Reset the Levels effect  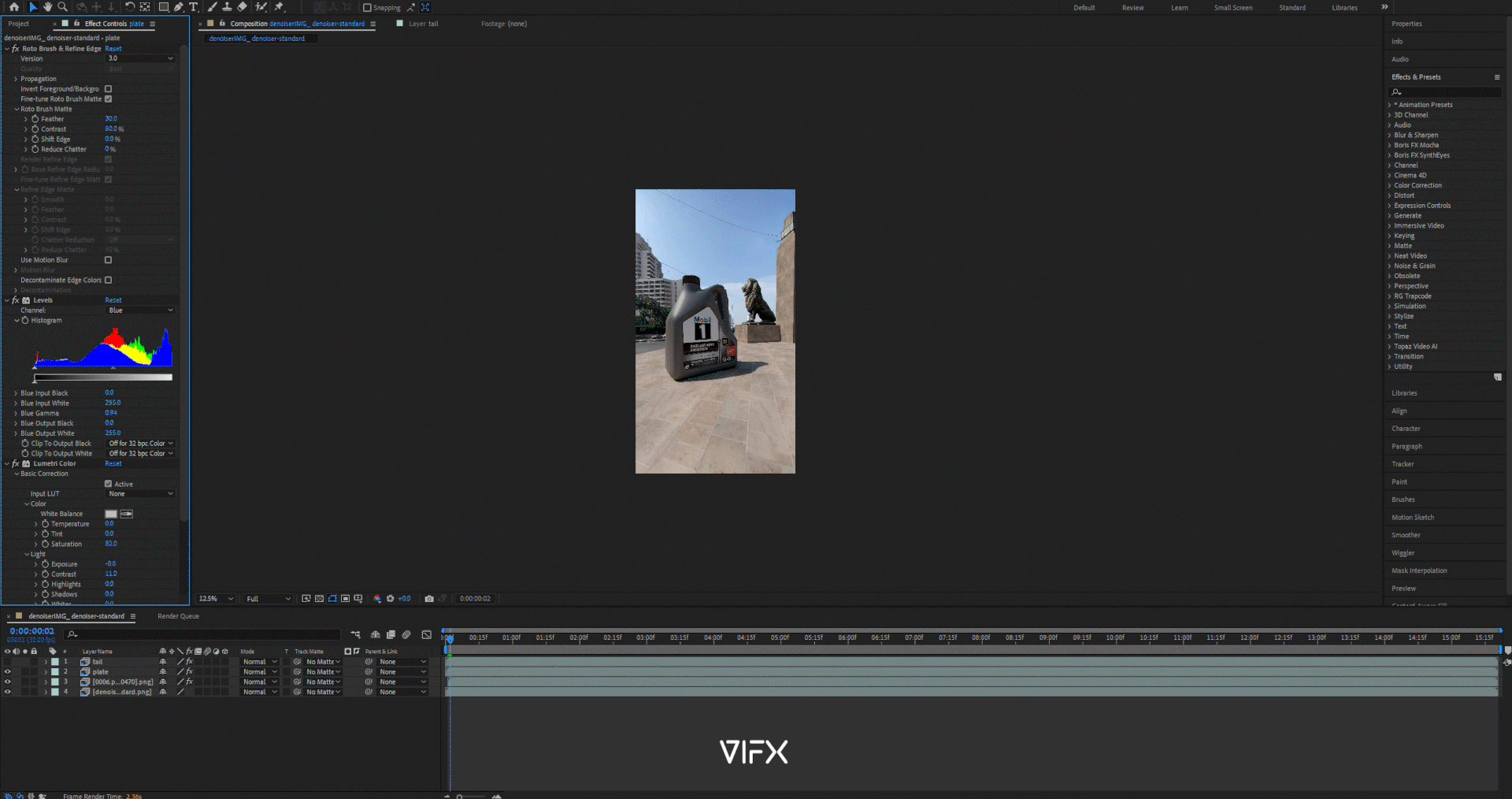click(113, 300)
